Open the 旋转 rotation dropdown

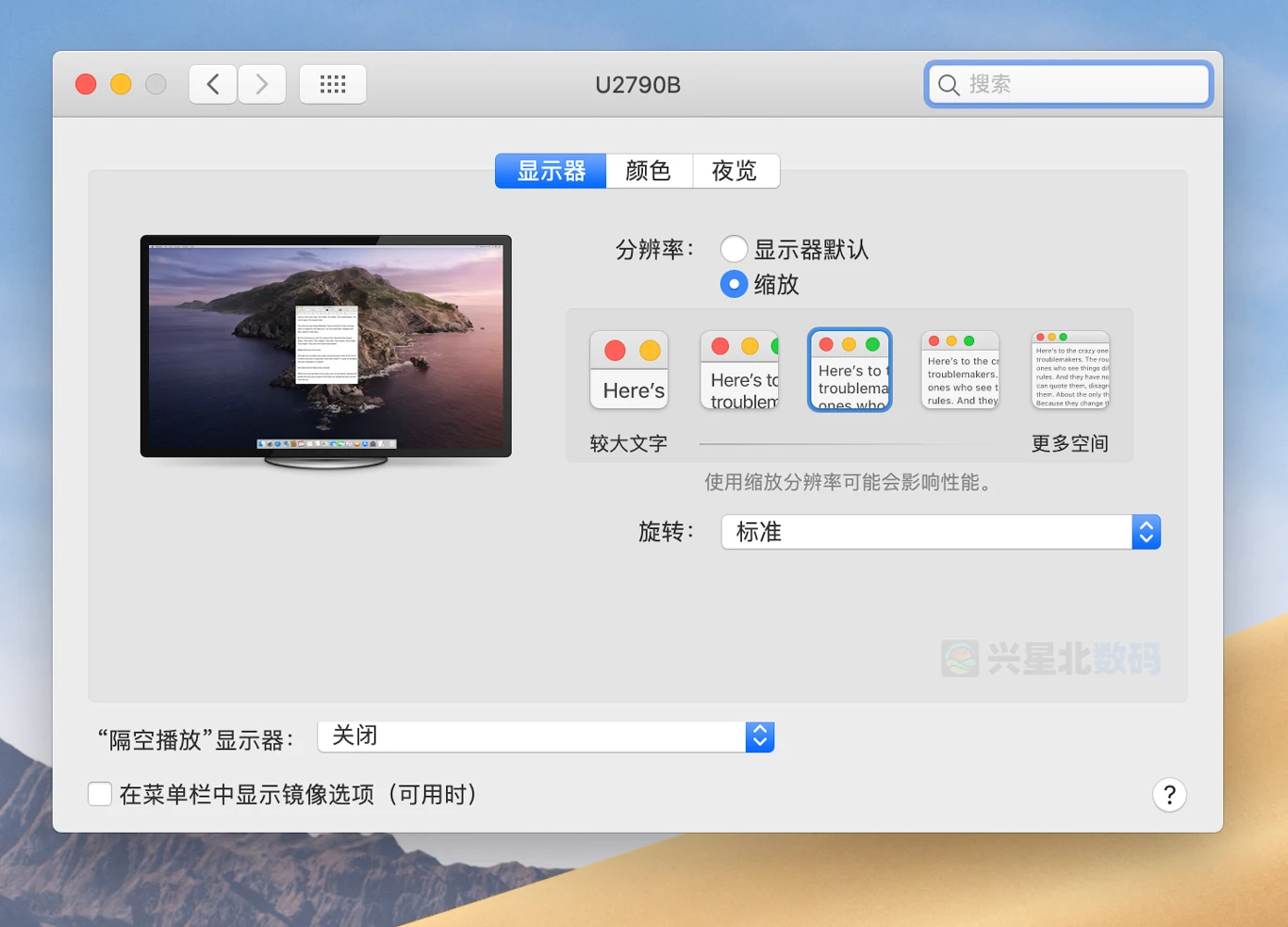pyautogui.click(x=940, y=532)
